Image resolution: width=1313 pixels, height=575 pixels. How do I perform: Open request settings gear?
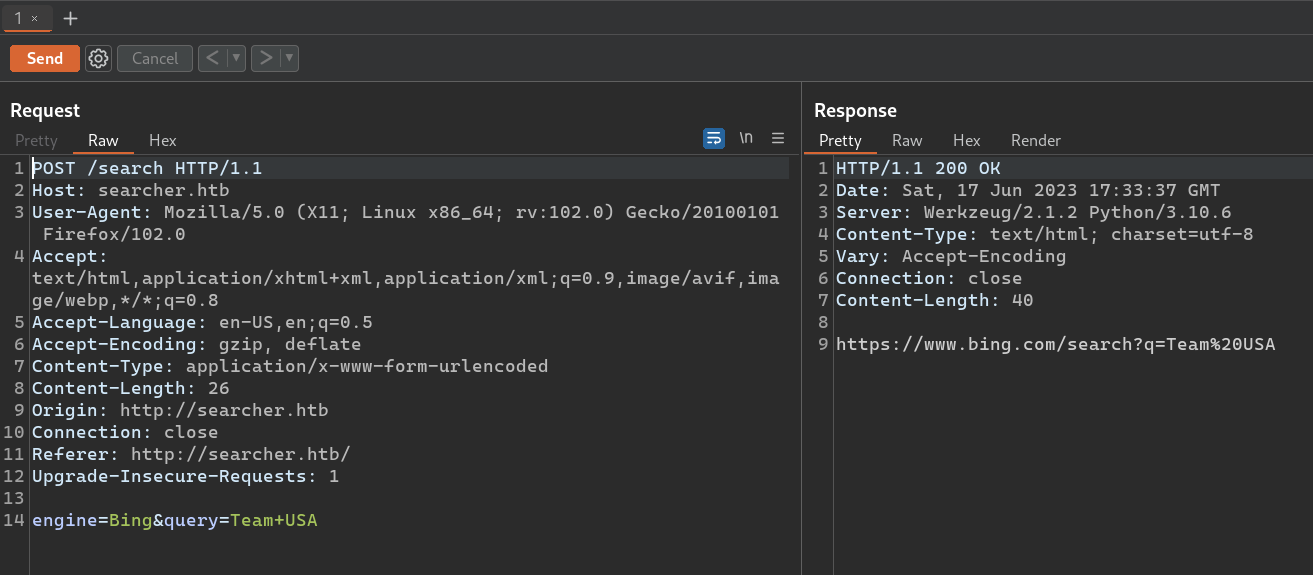(x=98, y=58)
